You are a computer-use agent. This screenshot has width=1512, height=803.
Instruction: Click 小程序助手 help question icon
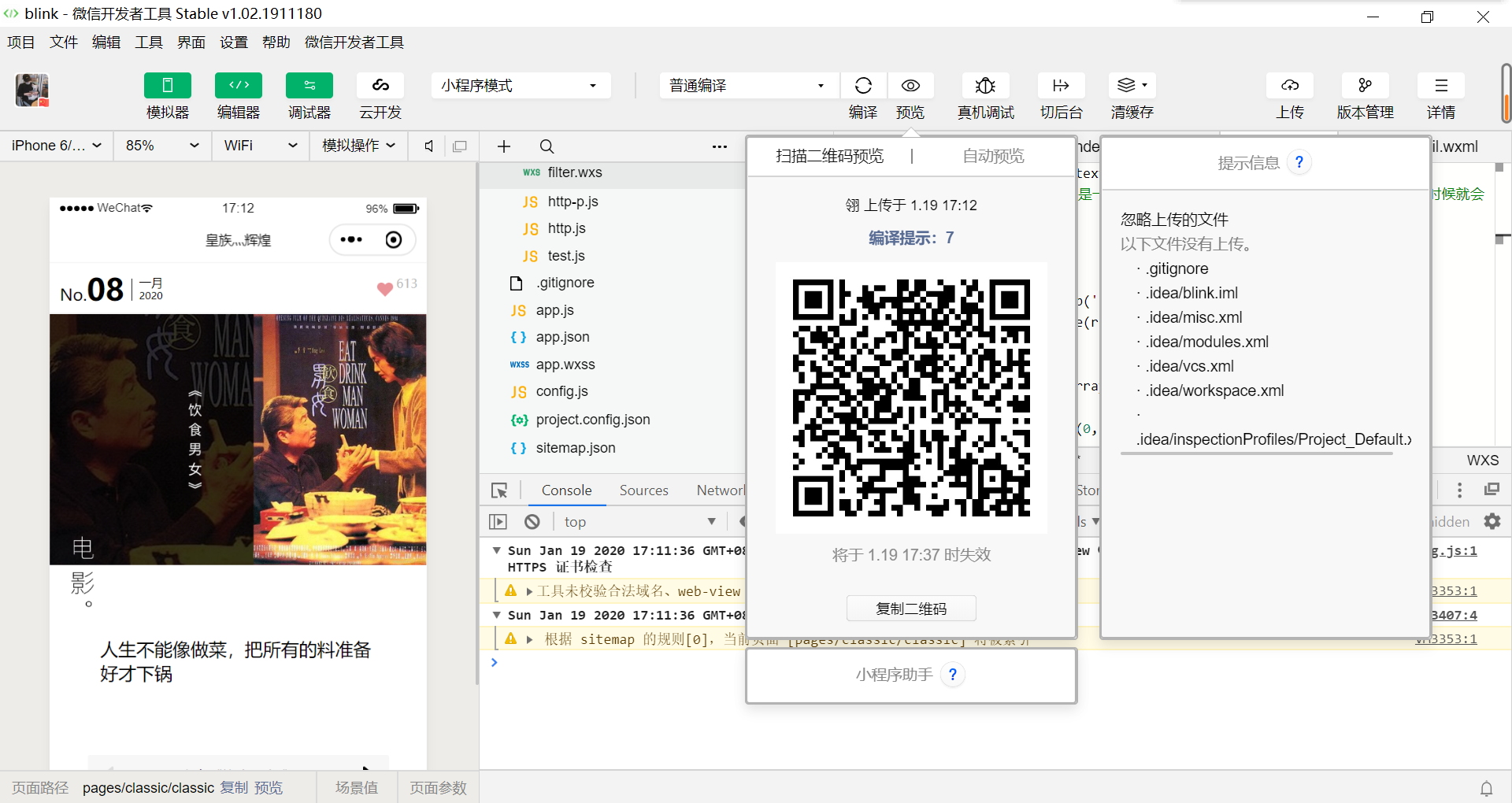coord(953,675)
